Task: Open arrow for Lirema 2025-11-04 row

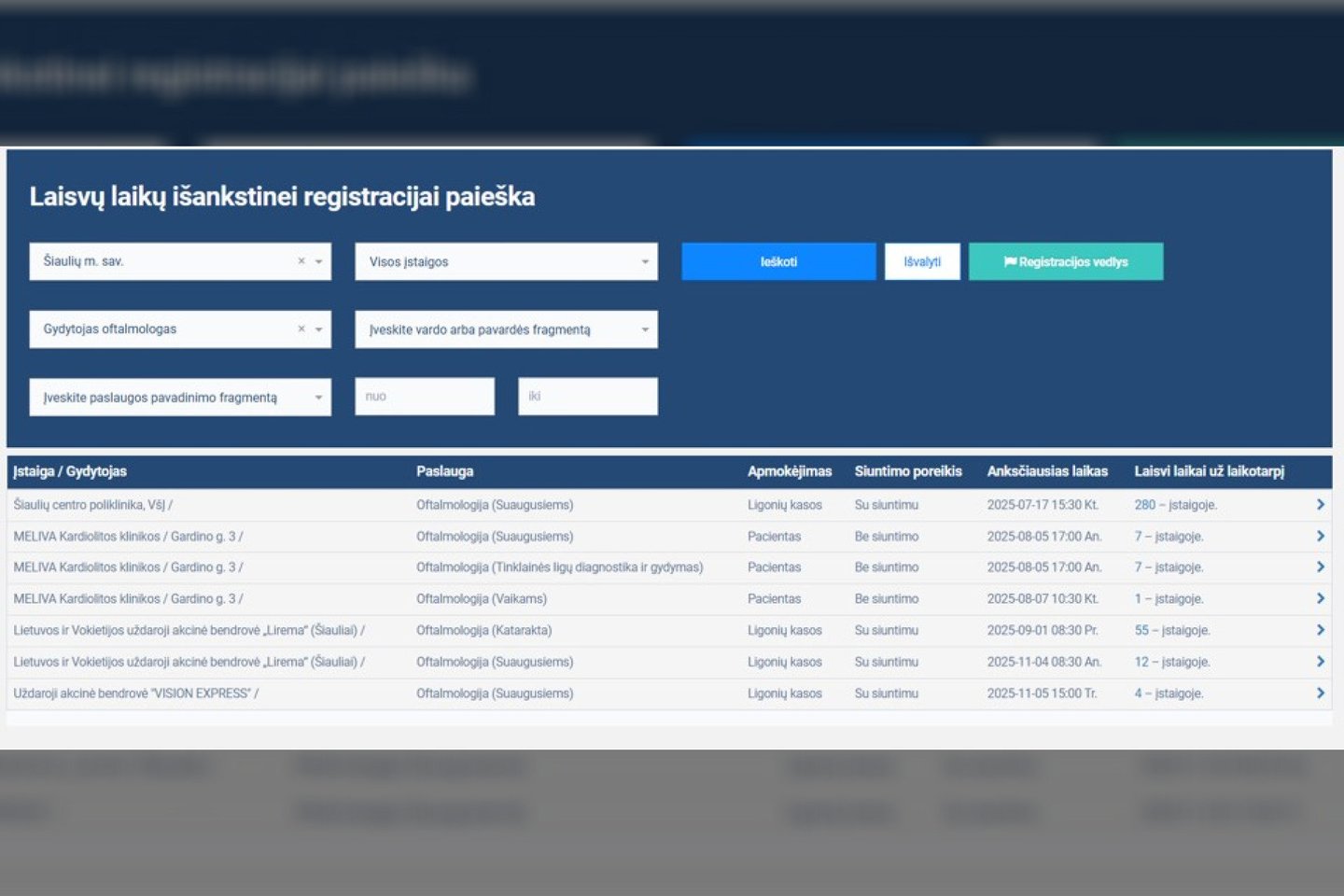Action: click(1320, 662)
